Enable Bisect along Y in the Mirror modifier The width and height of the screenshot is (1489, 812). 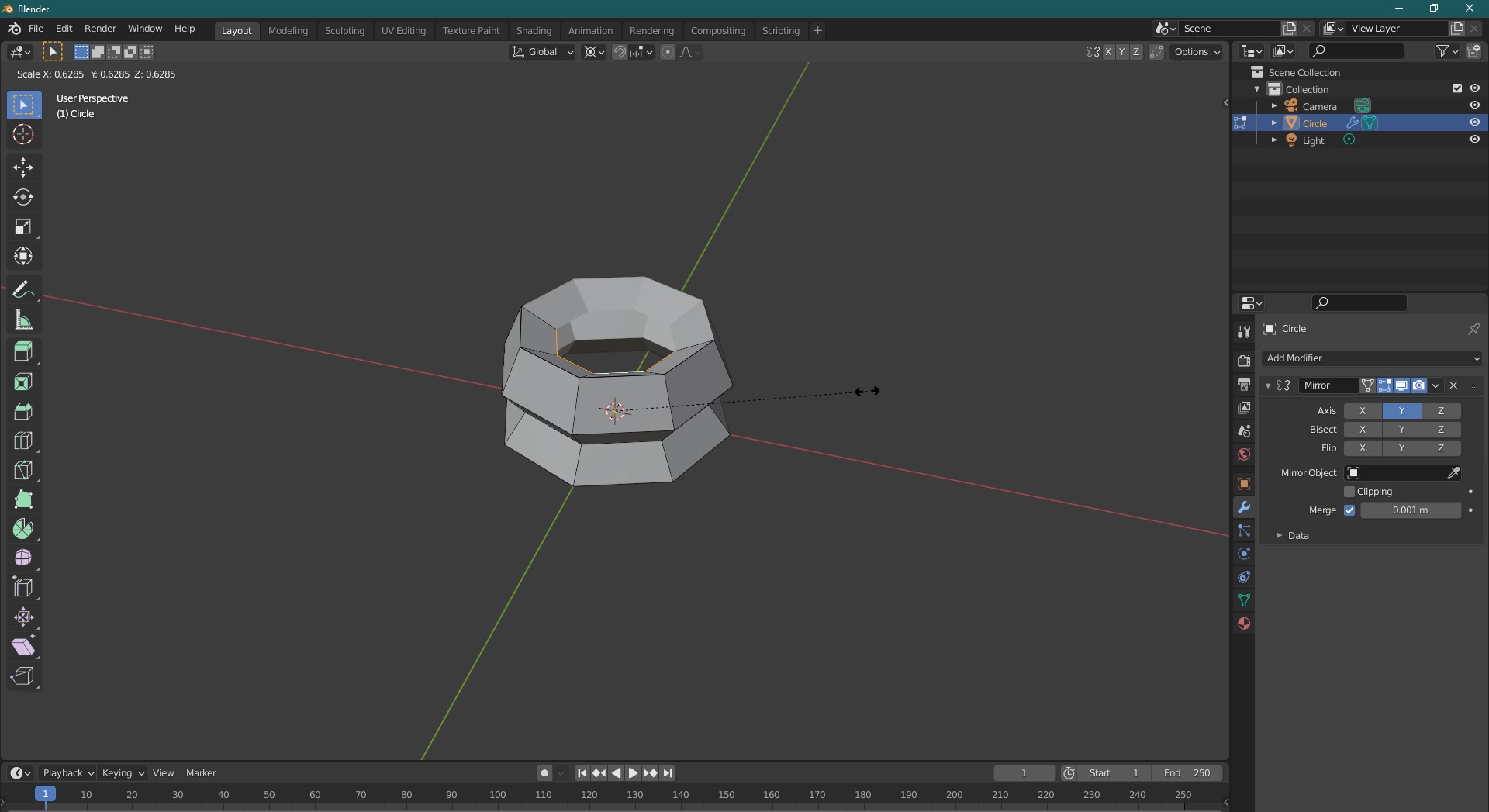point(1401,429)
